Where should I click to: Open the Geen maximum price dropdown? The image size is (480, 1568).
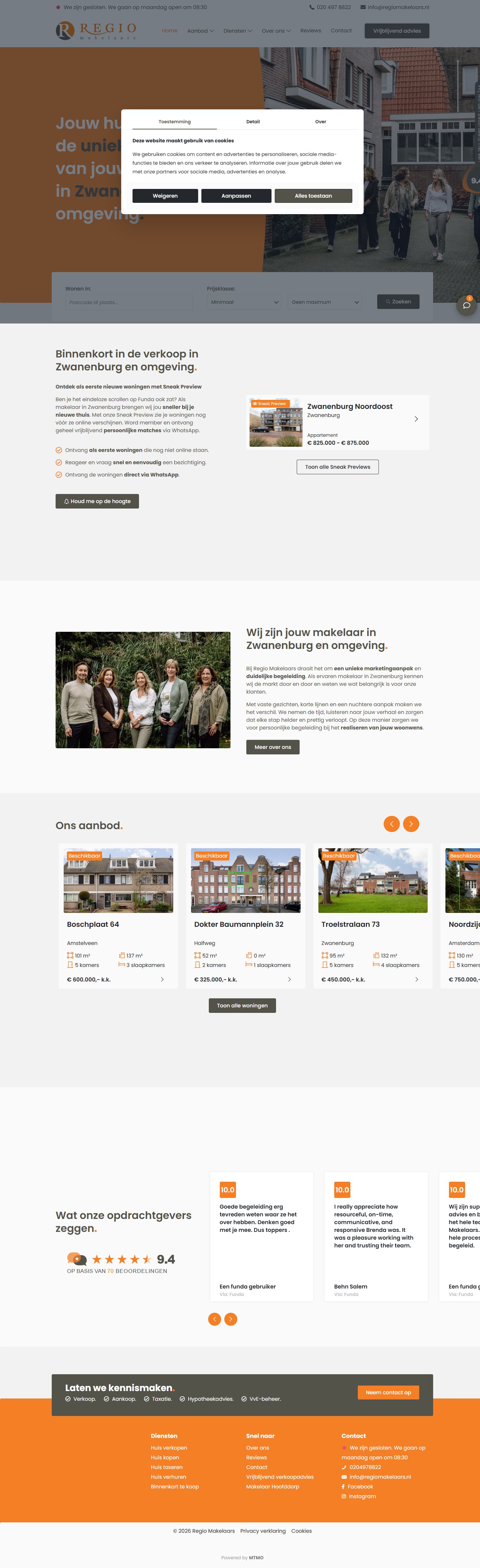pos(325,302)
